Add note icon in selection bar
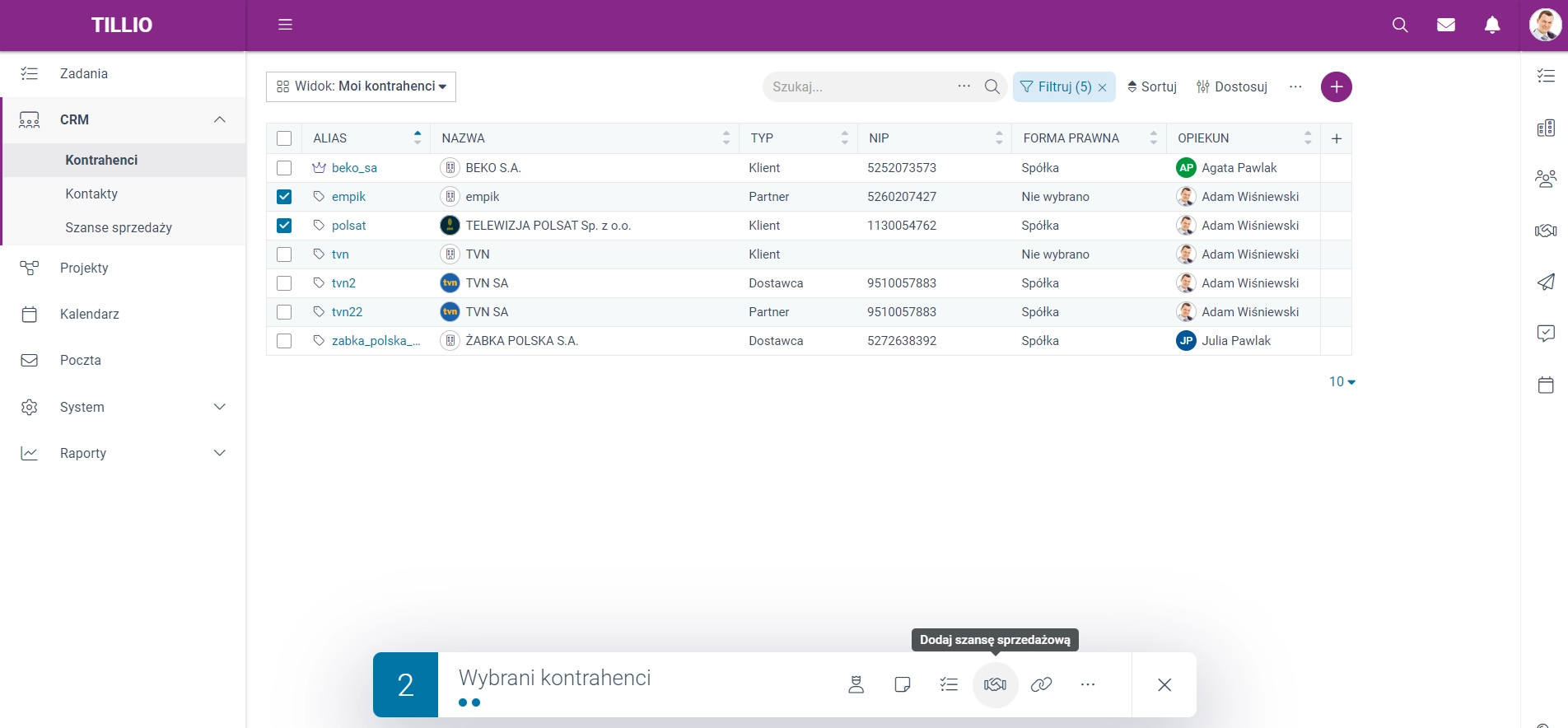Viewport: 1568px width, 728px height. click(x=903, y=684)
